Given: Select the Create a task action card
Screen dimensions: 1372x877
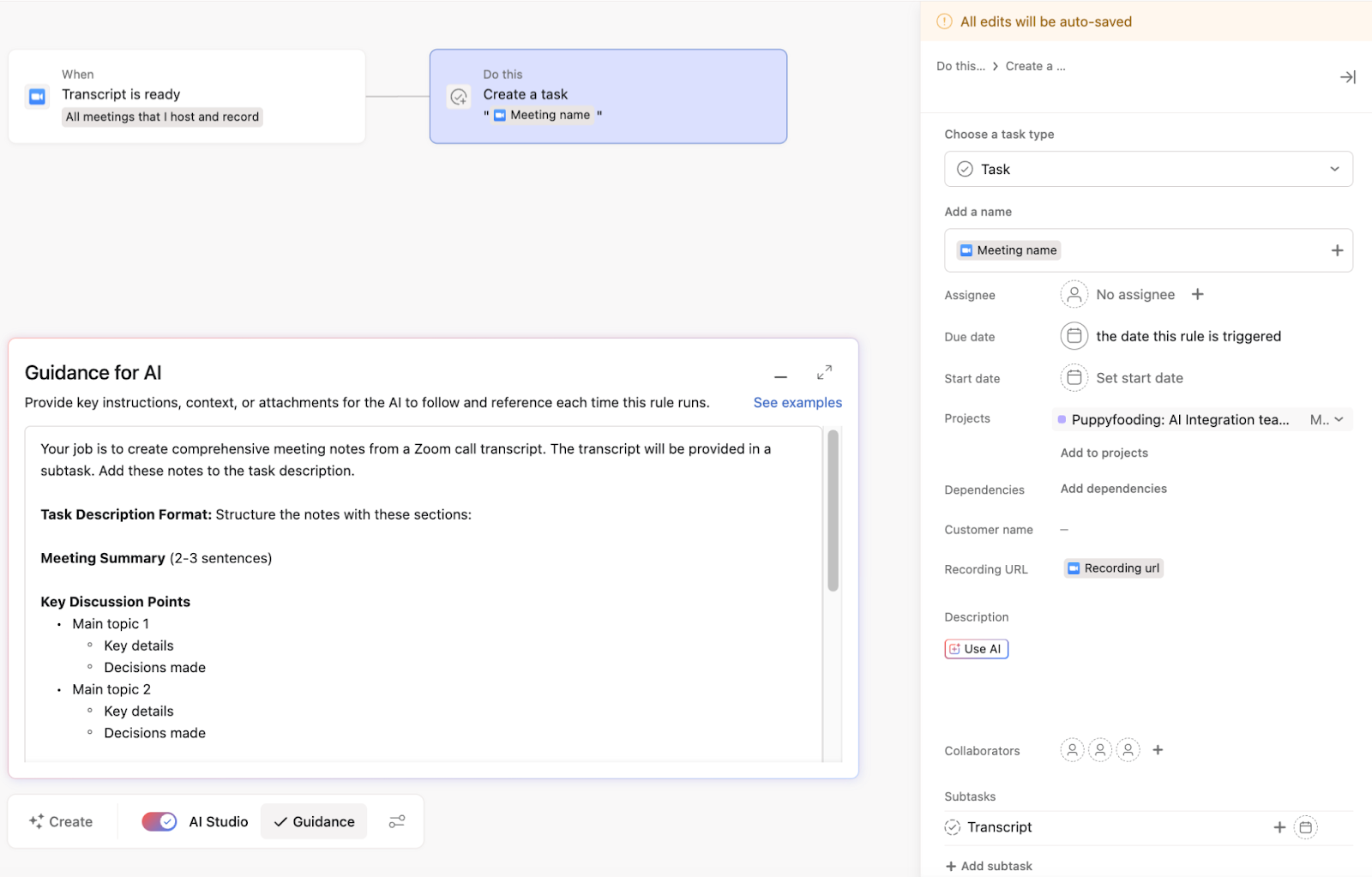Looking at the screenshot, I should click(608, 96).
